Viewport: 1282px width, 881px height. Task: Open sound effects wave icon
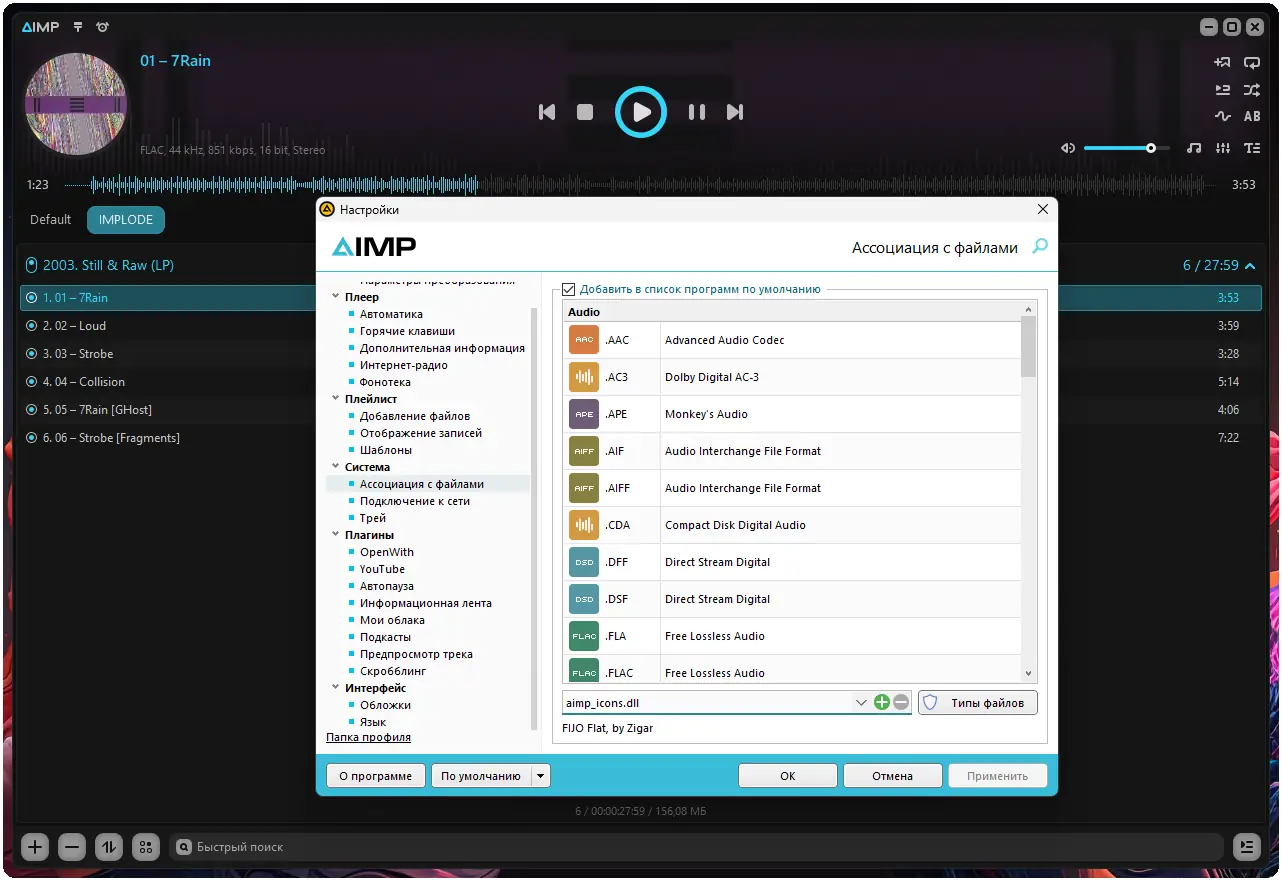click(x=1222, y=116)
